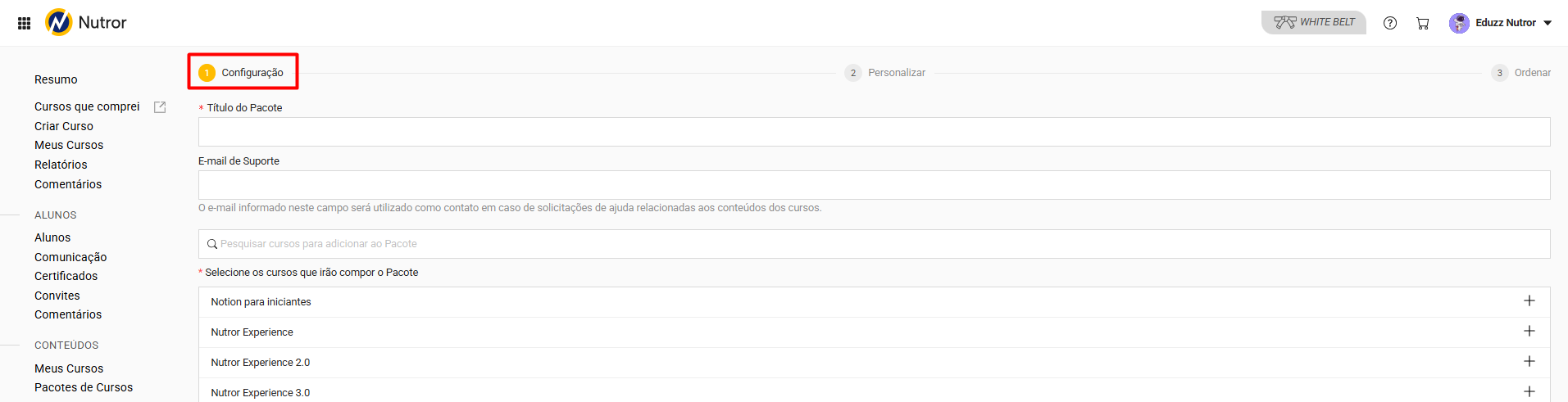
Task: Open Certificados in the sidebar
Action: [66, 276]
